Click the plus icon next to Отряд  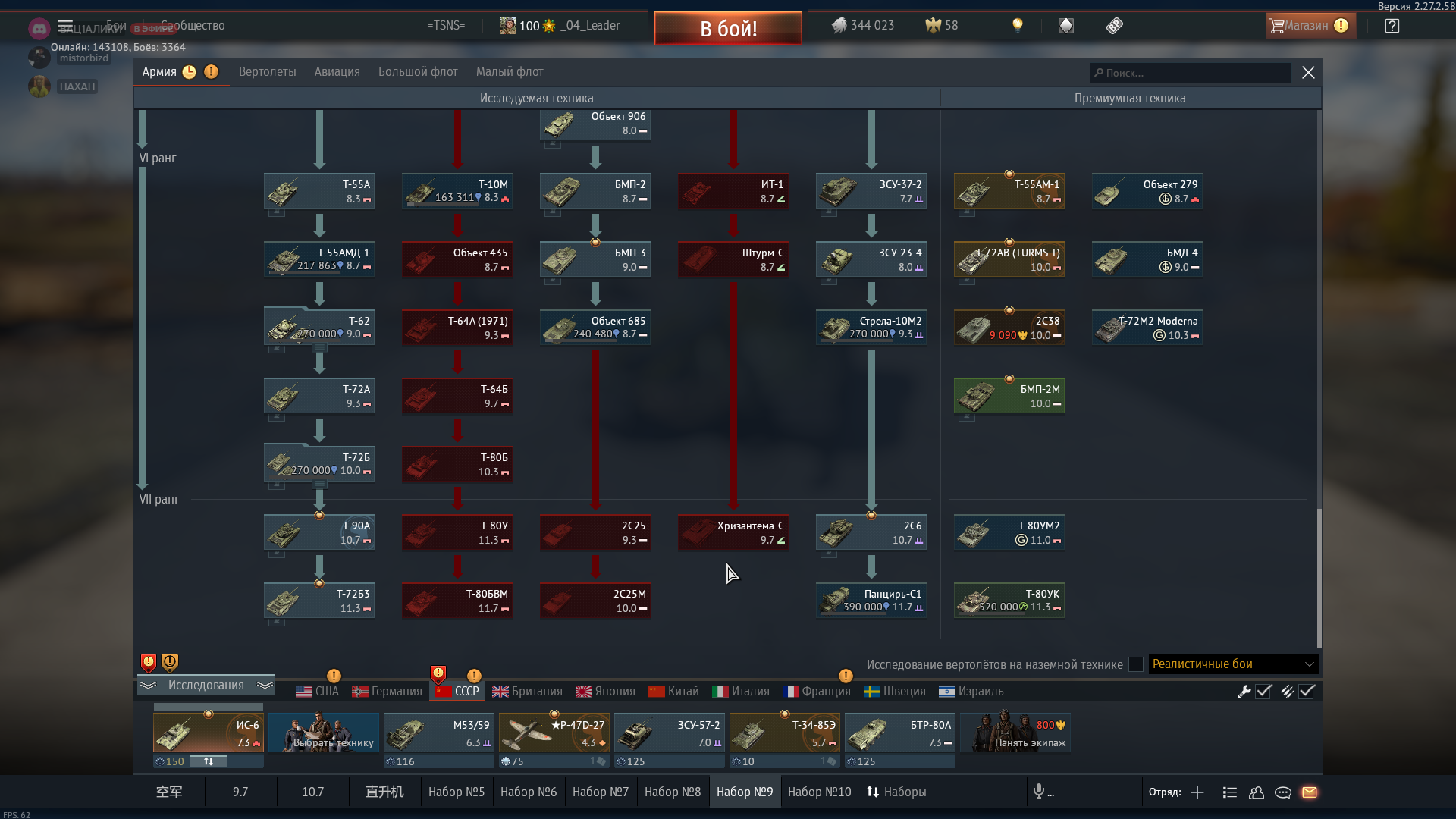[x=1197, y=792]
